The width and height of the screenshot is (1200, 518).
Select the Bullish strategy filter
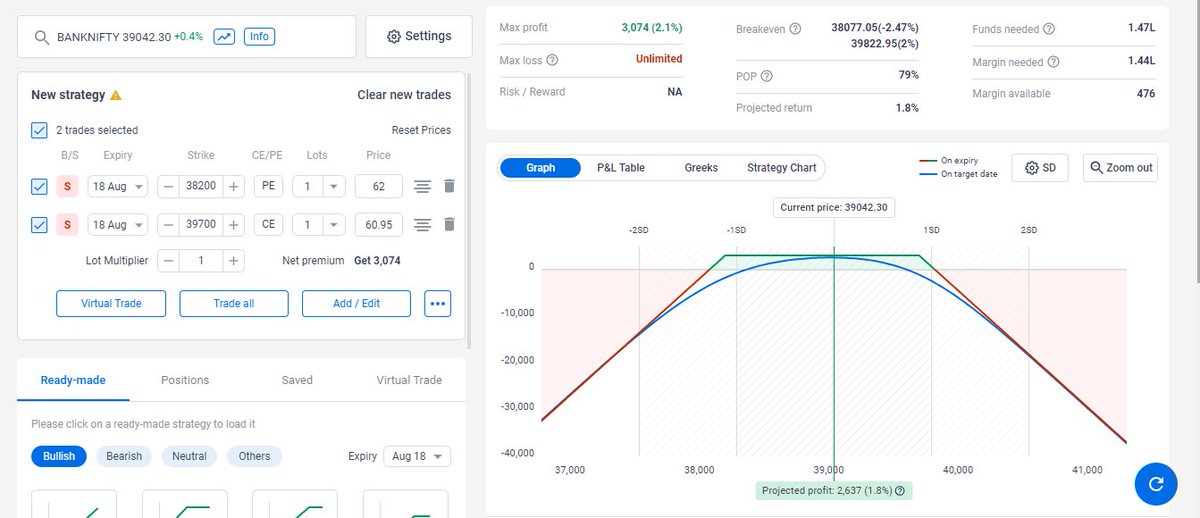point(59,456)
